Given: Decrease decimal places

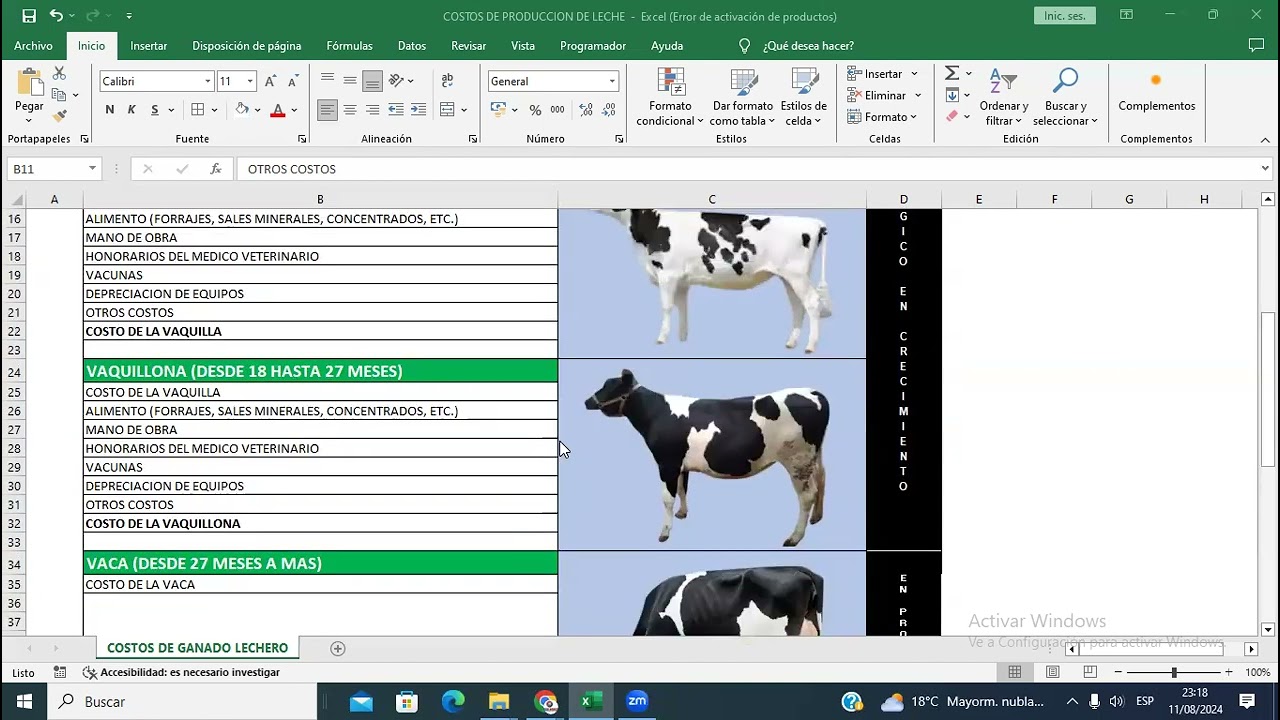Looking at the screenshot, I should click(608, 110).
